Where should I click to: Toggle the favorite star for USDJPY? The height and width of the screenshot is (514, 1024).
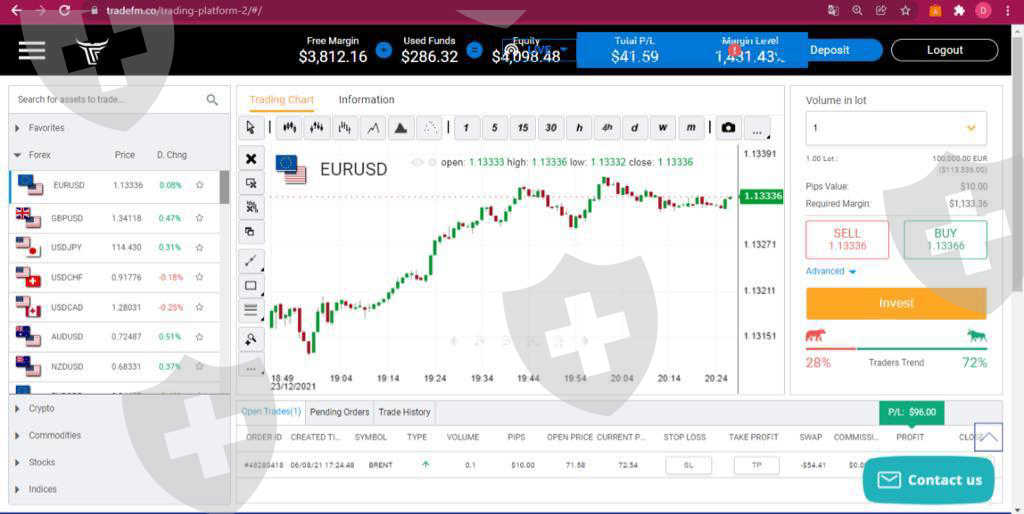pyautogui.click(x=199, y=248)
